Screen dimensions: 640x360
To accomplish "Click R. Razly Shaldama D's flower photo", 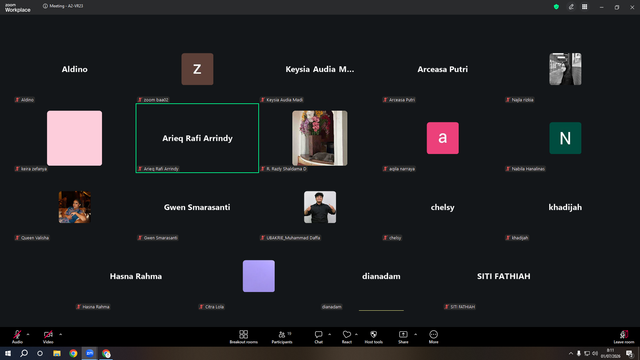I will (320, 138).
